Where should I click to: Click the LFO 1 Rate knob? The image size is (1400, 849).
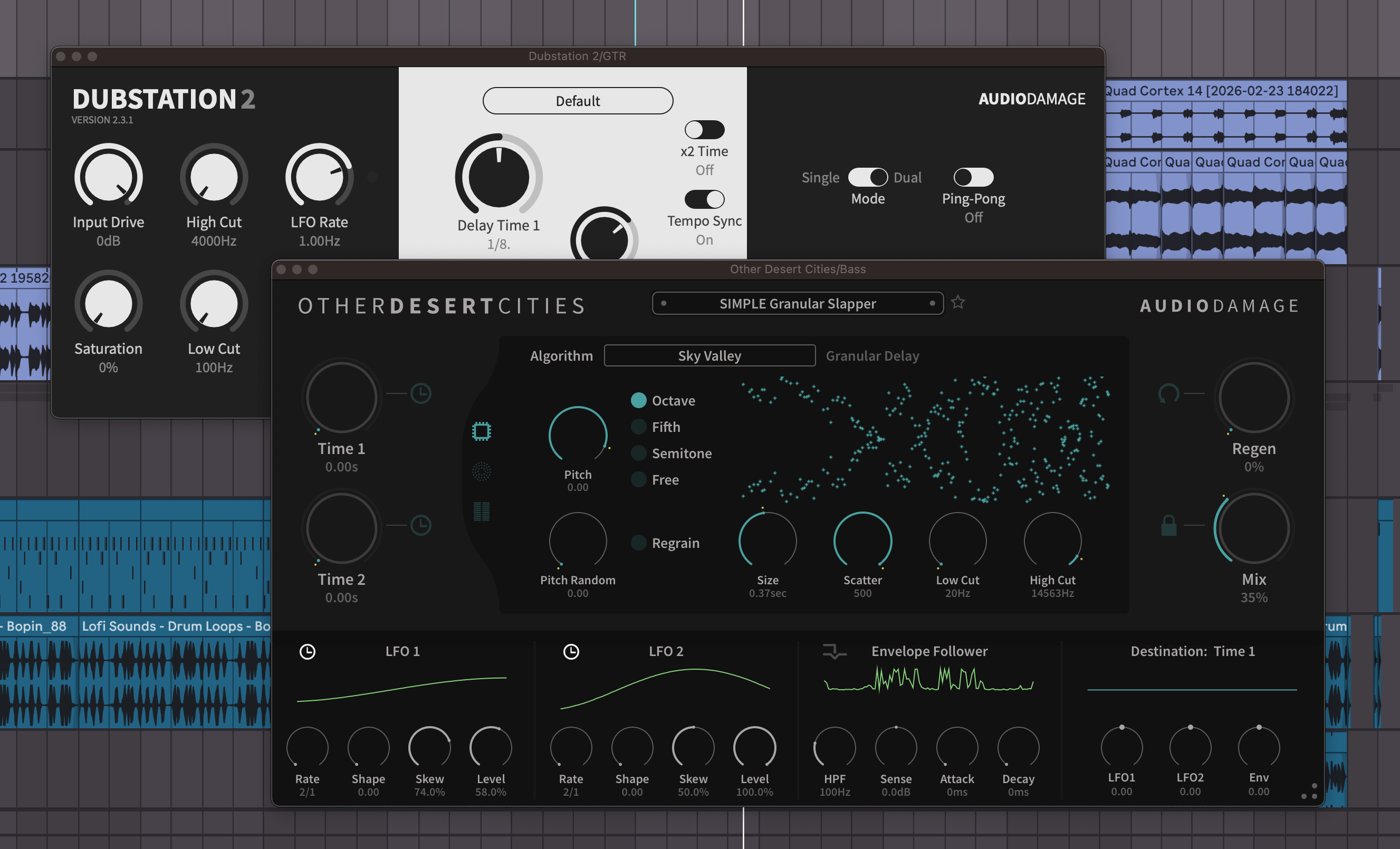click(x=307, y=747)
